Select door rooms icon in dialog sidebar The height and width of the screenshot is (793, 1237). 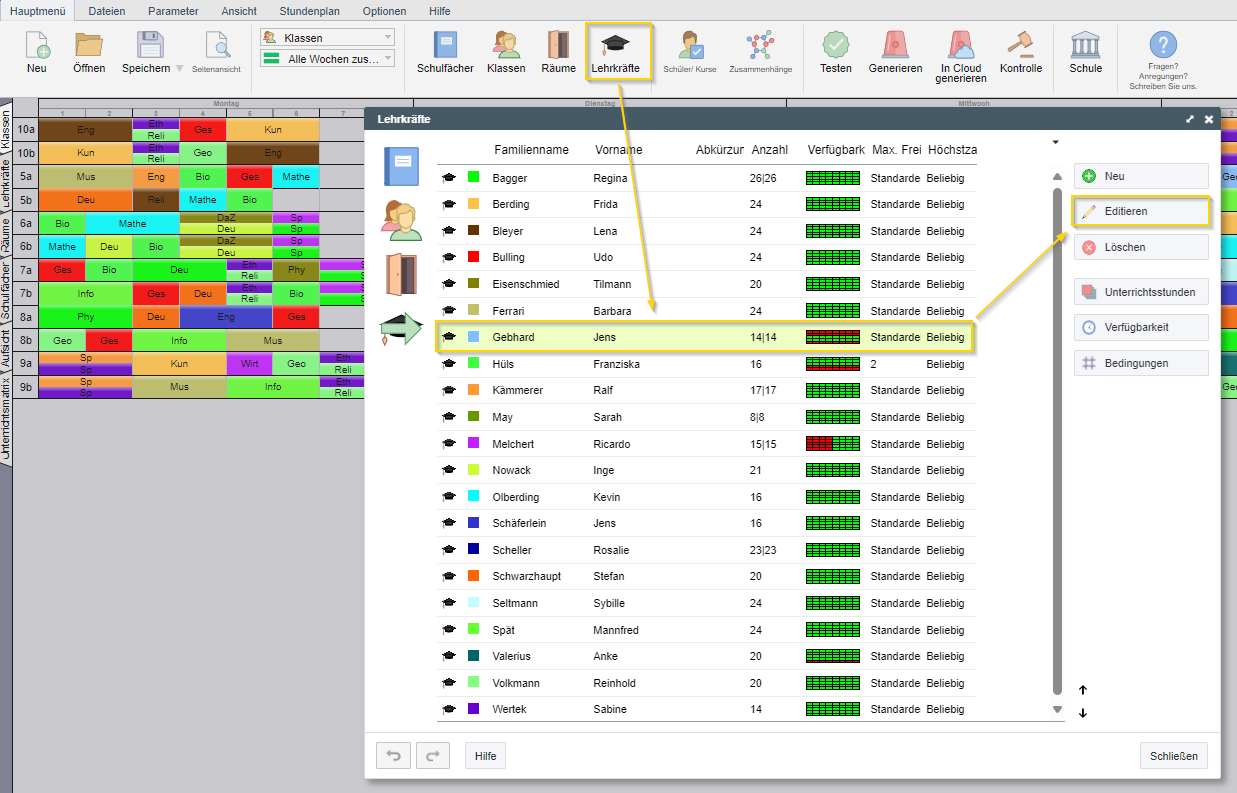point(402,274)
